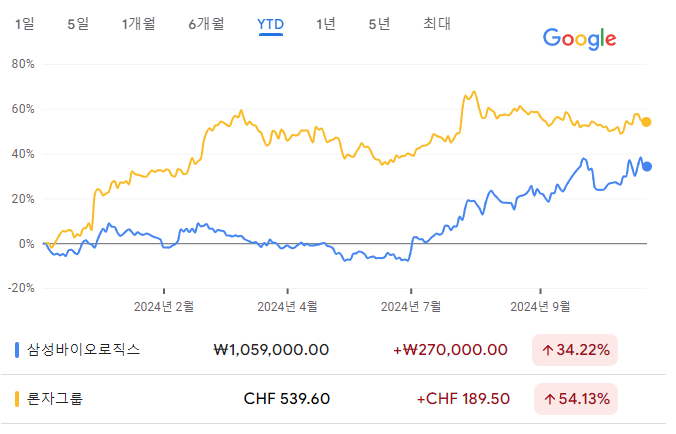The height and width of the screenshot is (434, 676).
Task: Open the 론자그룹 stock row
Action: 333,399
